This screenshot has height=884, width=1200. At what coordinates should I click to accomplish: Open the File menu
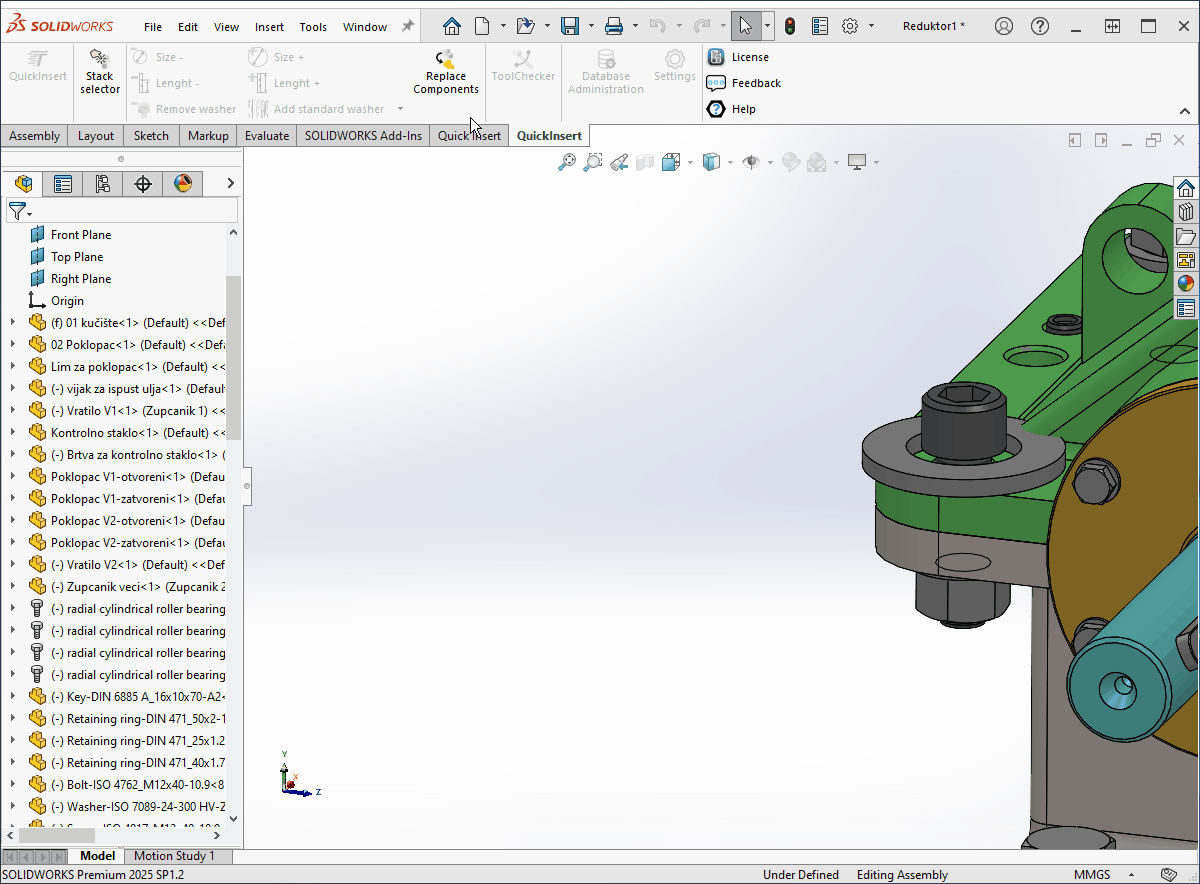153,27
